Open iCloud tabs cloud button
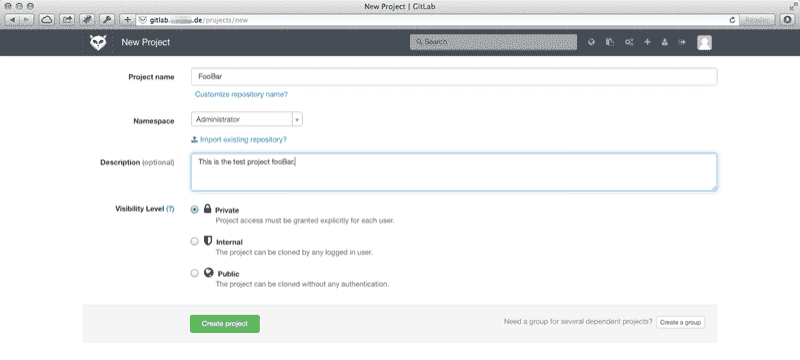Viewport: 800px width, 360px height. point(47,20)
